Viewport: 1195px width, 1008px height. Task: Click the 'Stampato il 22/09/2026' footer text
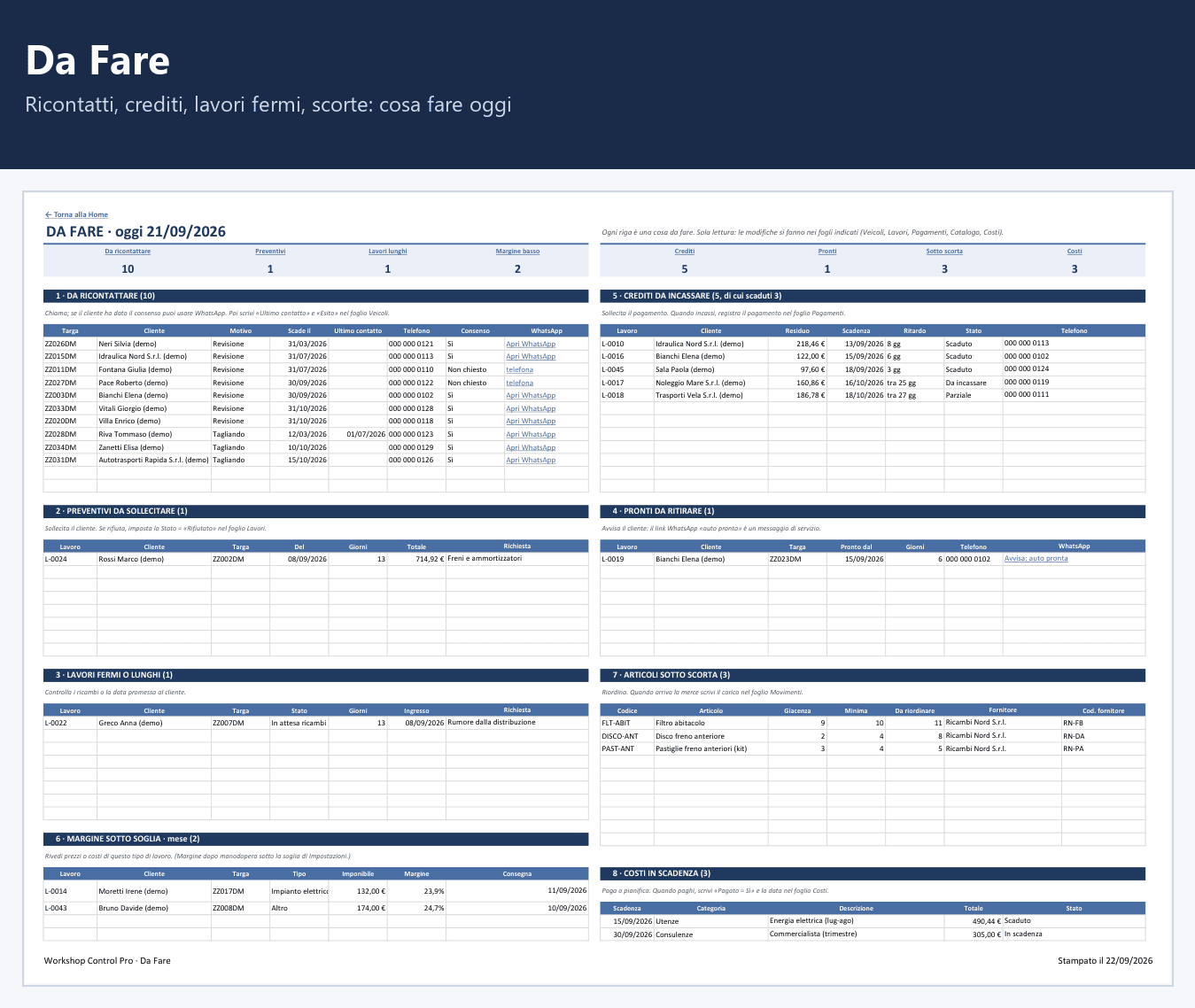click(1105, 960)
